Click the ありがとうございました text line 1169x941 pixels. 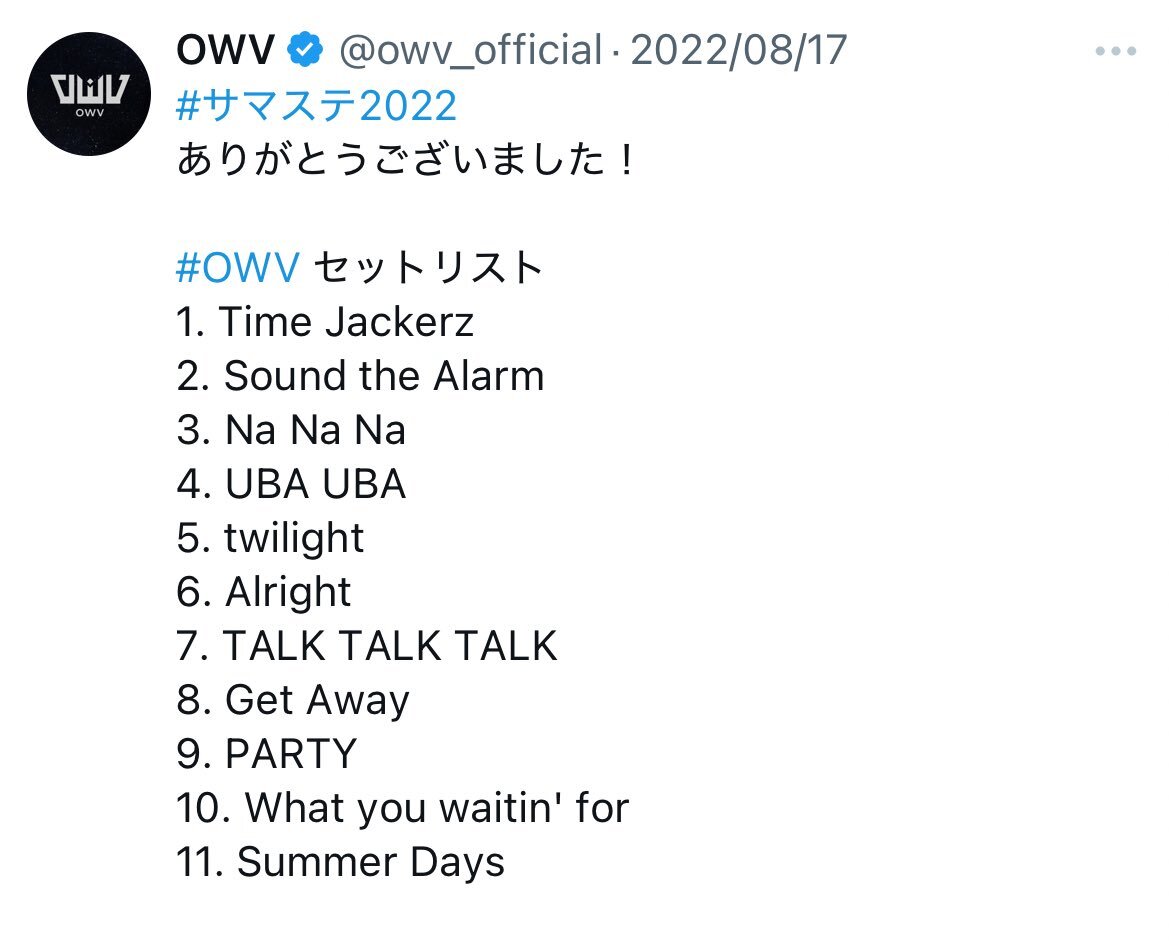click(405, 160)
